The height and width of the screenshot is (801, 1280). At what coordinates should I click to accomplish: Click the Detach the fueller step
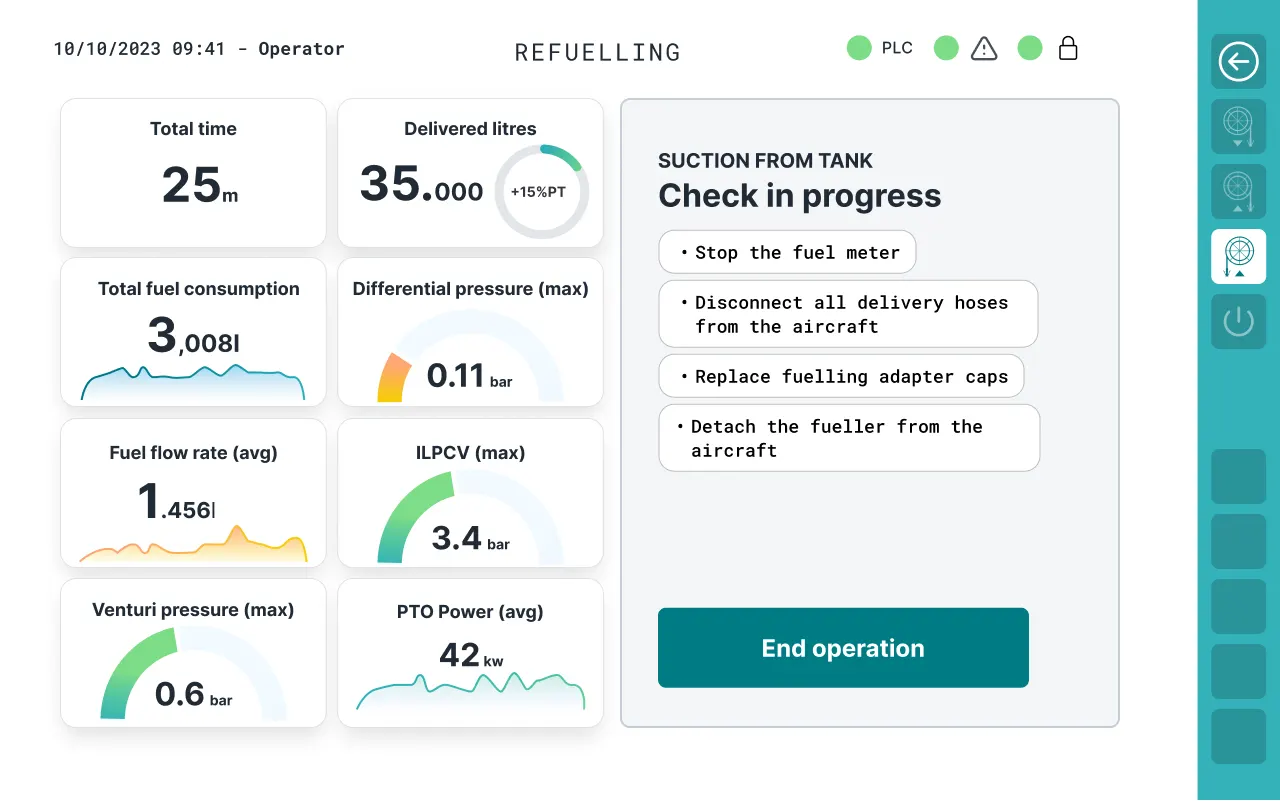[x=849, y=438]
